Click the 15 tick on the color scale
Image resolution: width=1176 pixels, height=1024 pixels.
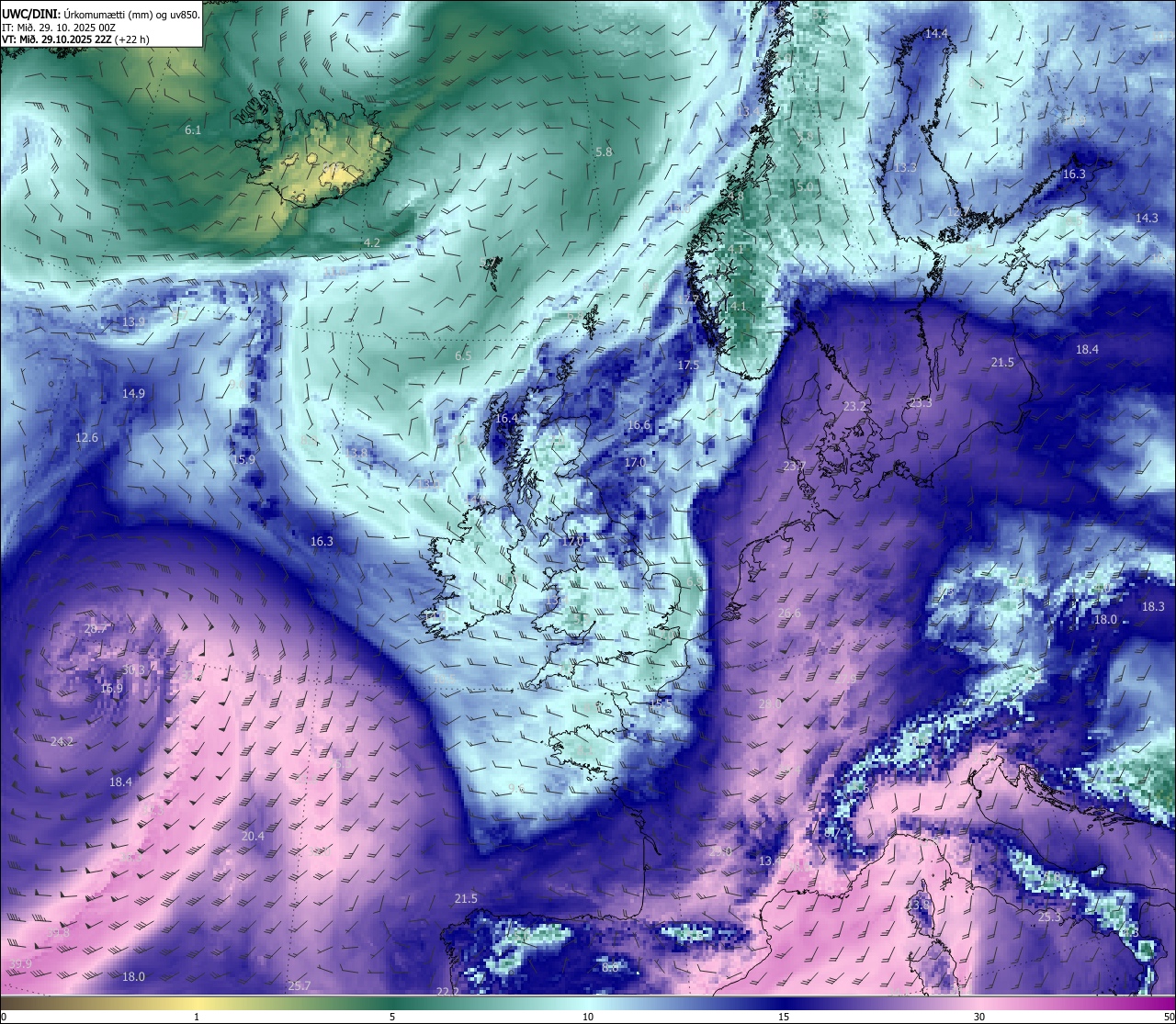point(784,1017)
